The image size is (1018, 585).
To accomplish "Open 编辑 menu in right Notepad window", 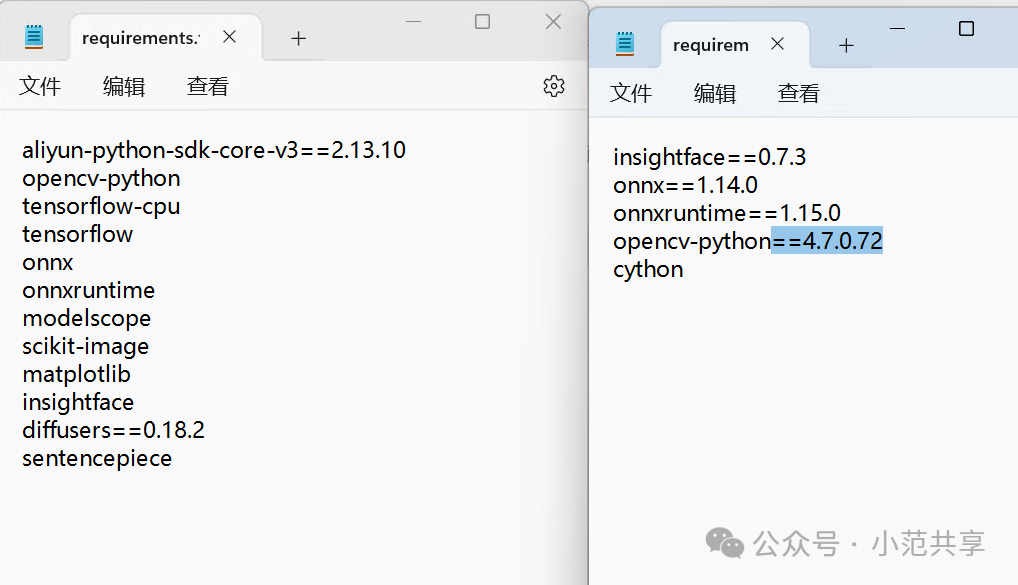I will (714, 93).
